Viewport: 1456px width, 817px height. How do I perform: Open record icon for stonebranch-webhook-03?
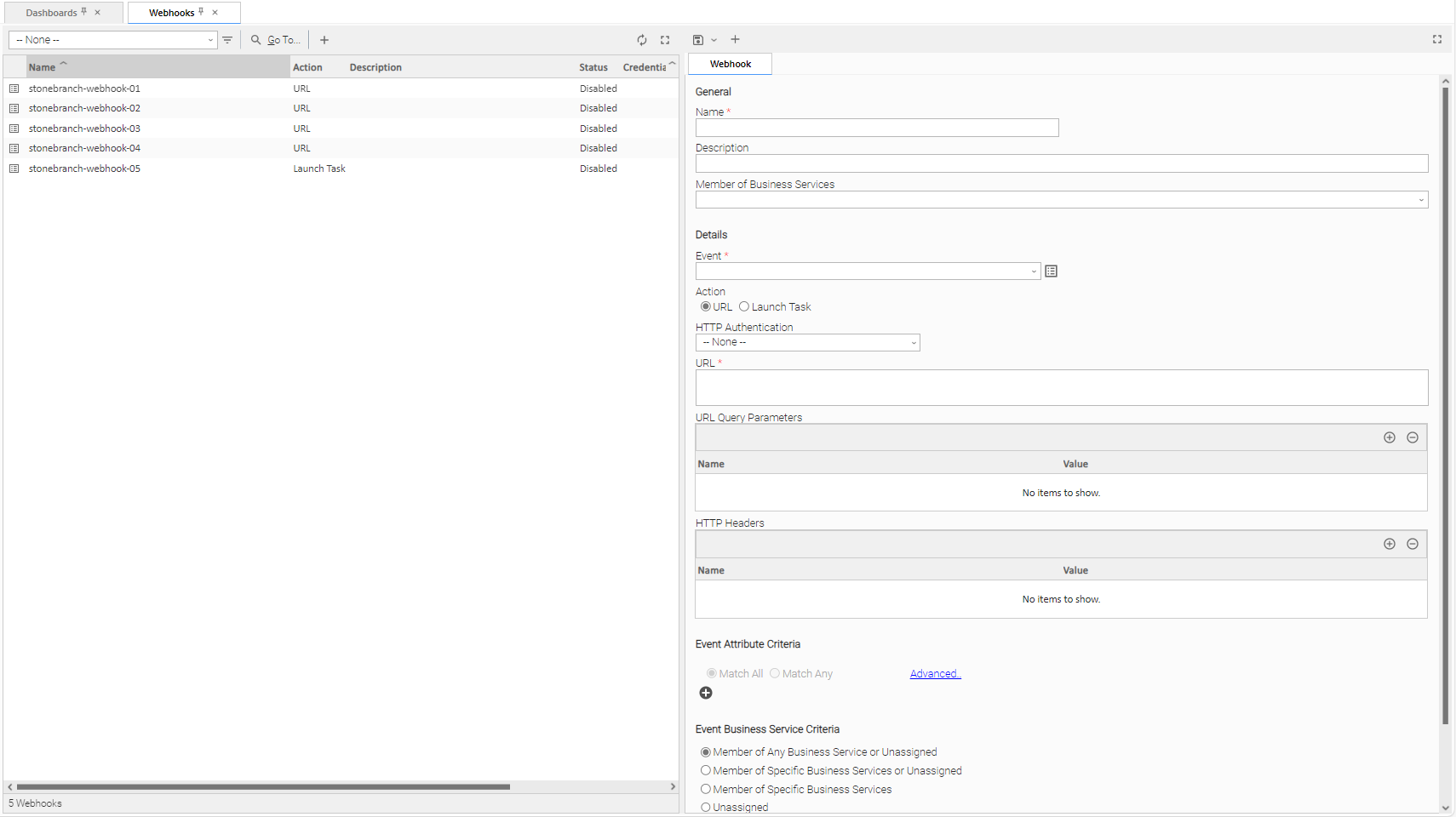[14, 129]
